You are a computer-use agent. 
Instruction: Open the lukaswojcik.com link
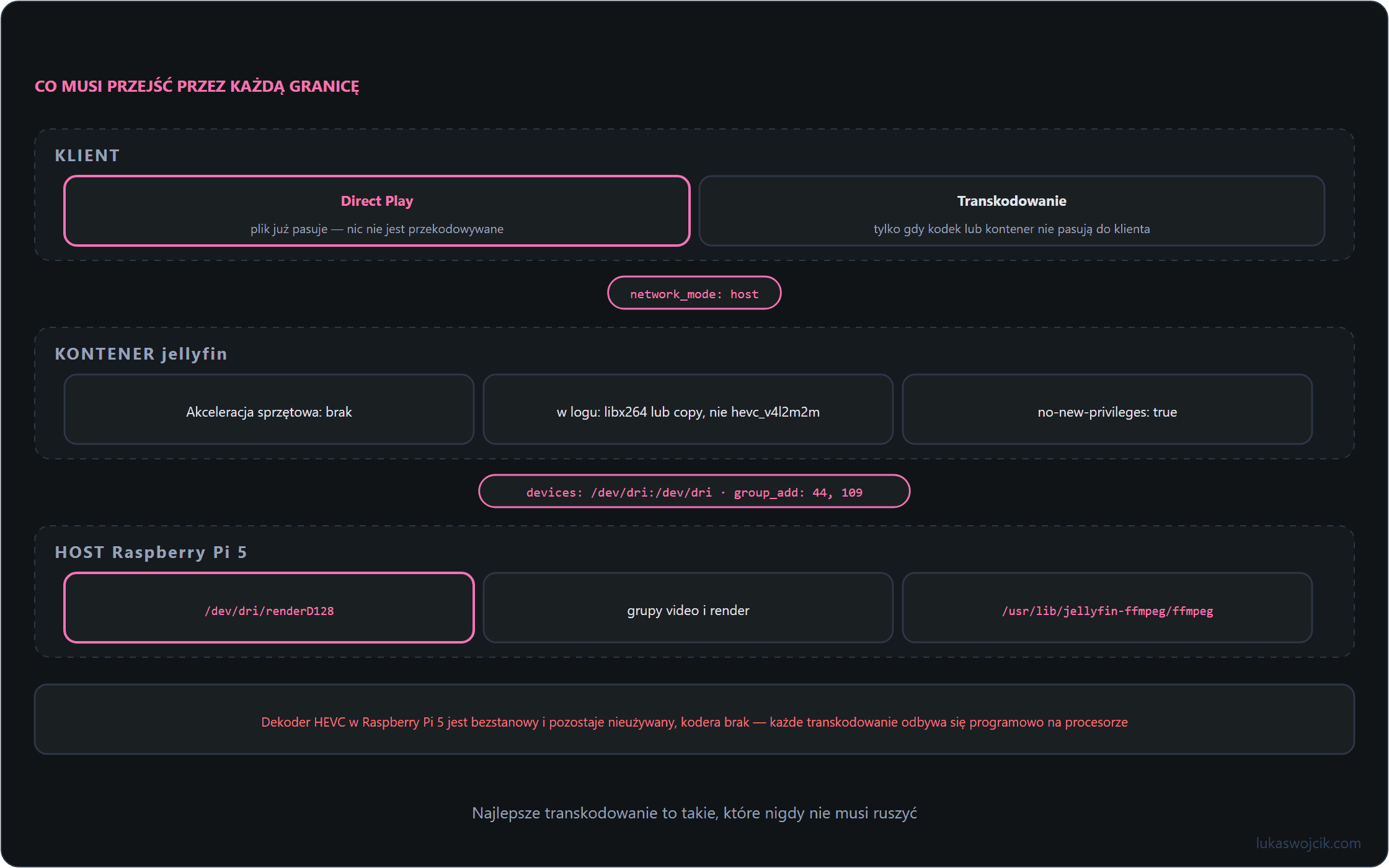point(1308,843)
